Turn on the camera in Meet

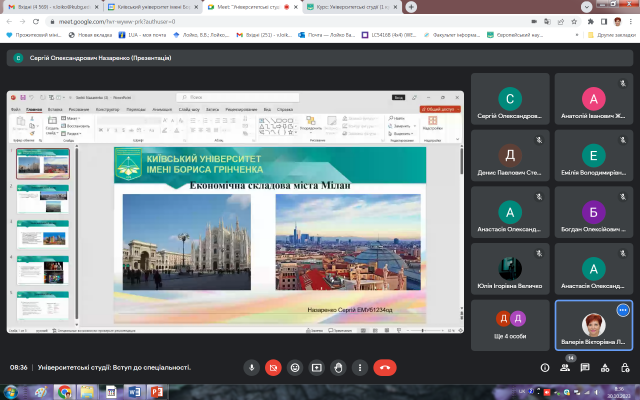273,367
